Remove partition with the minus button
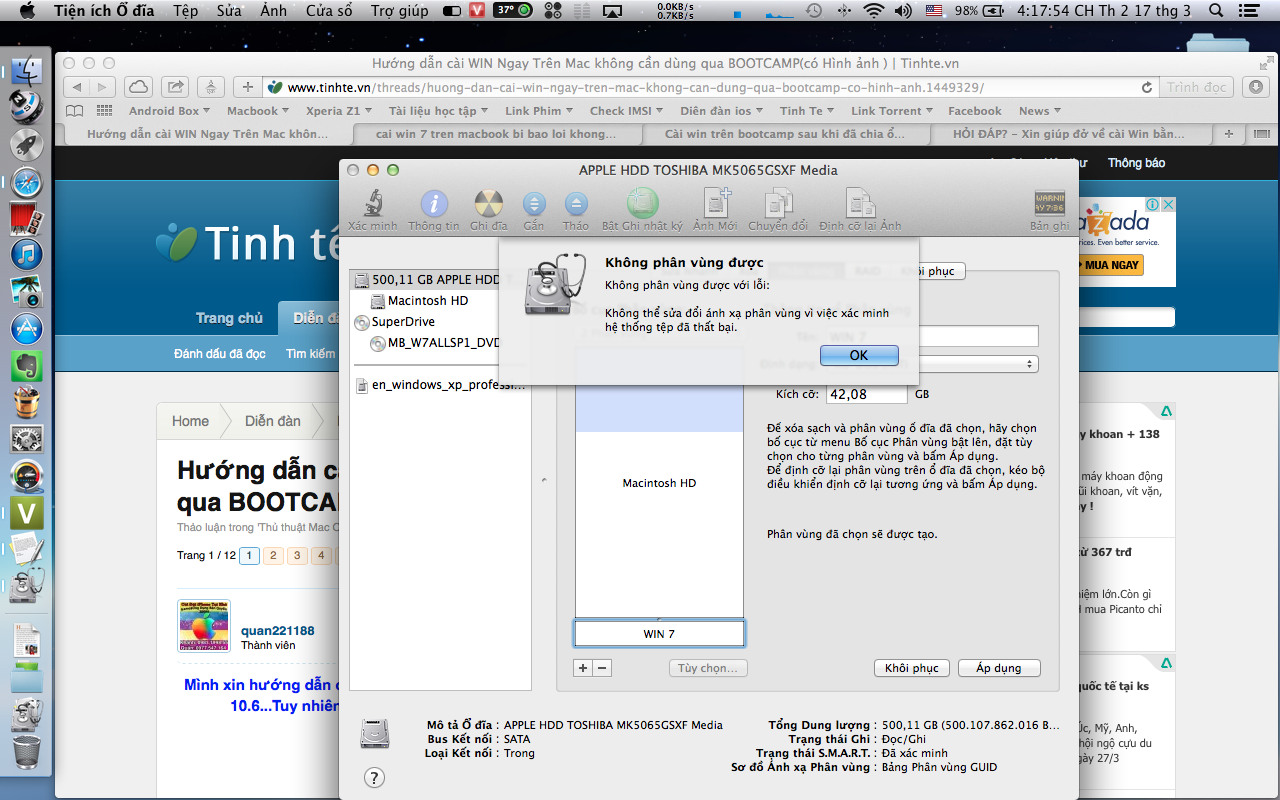Viewport: 1280px width, 800px height. click(602, 668)
